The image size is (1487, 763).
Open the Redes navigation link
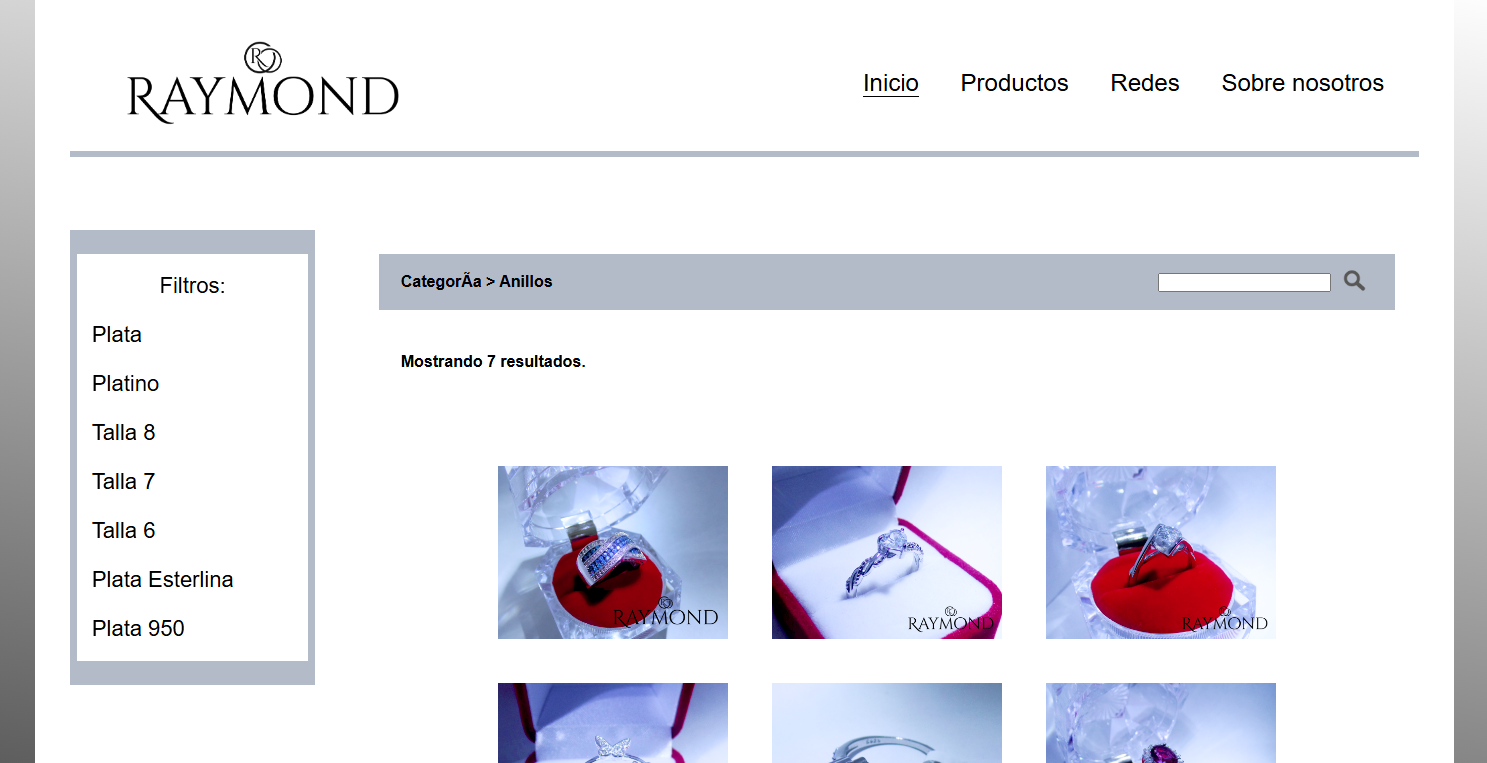click(1145, 83)
